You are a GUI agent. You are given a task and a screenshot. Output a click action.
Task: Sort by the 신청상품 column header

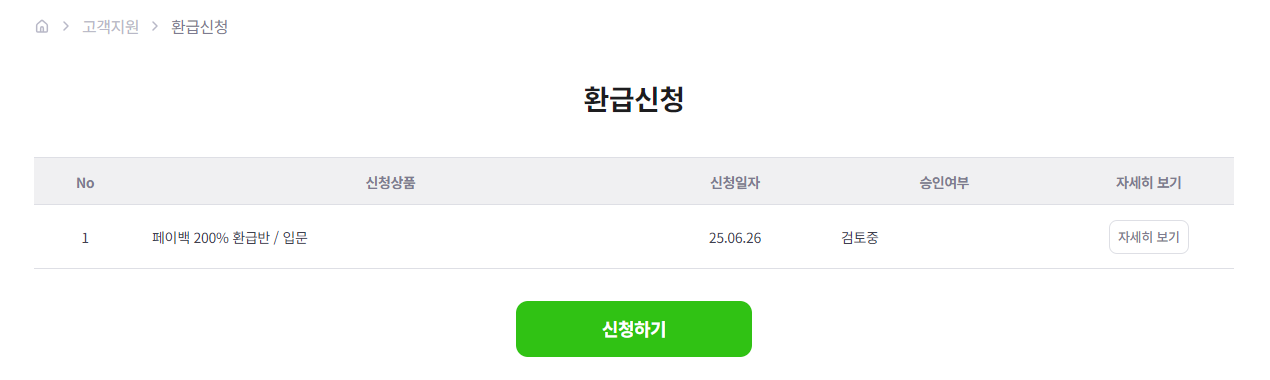click(x=391, y=183)
